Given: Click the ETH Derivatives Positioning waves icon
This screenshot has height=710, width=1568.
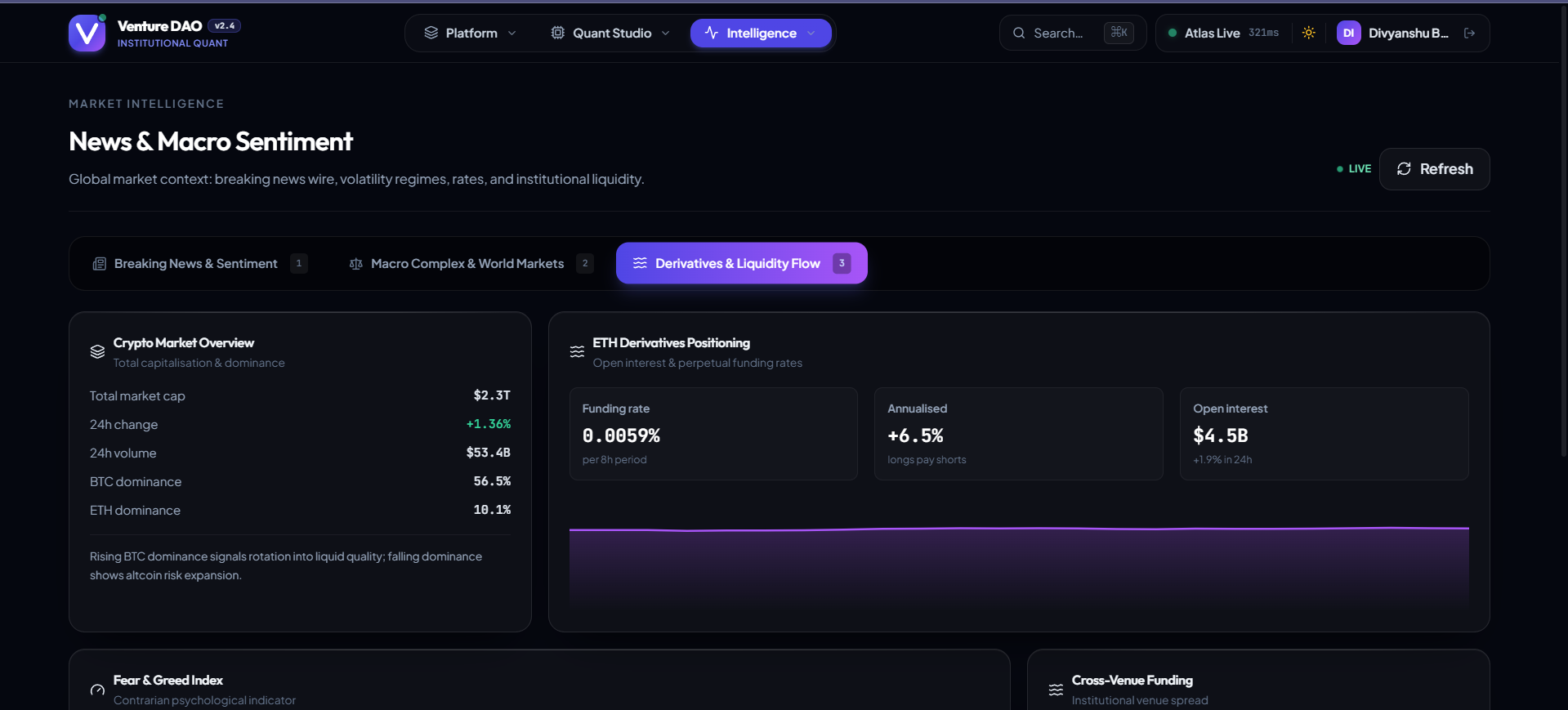Looking at the screenshot, I should 577,351.
